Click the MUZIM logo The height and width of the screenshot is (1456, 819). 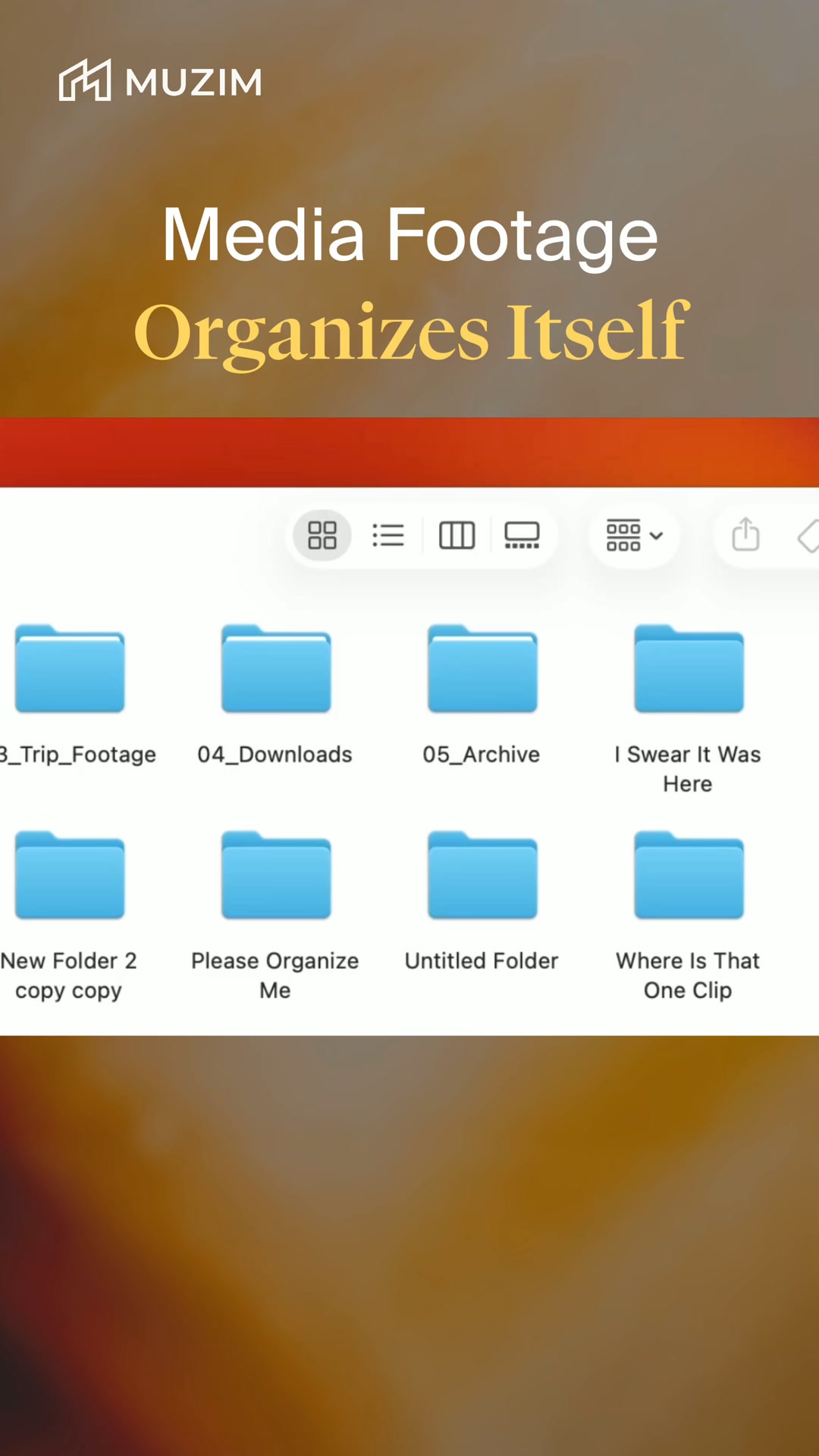161,80
